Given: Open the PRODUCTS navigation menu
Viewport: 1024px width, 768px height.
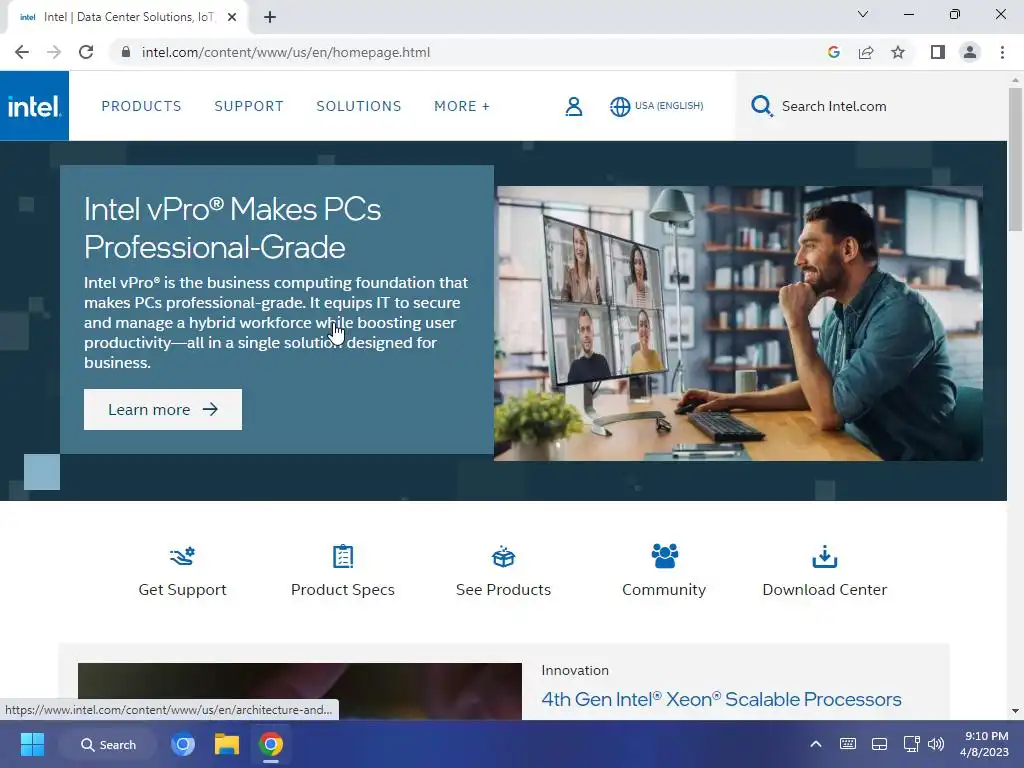Looking at the screenshot, I should (x=141, y=106).
